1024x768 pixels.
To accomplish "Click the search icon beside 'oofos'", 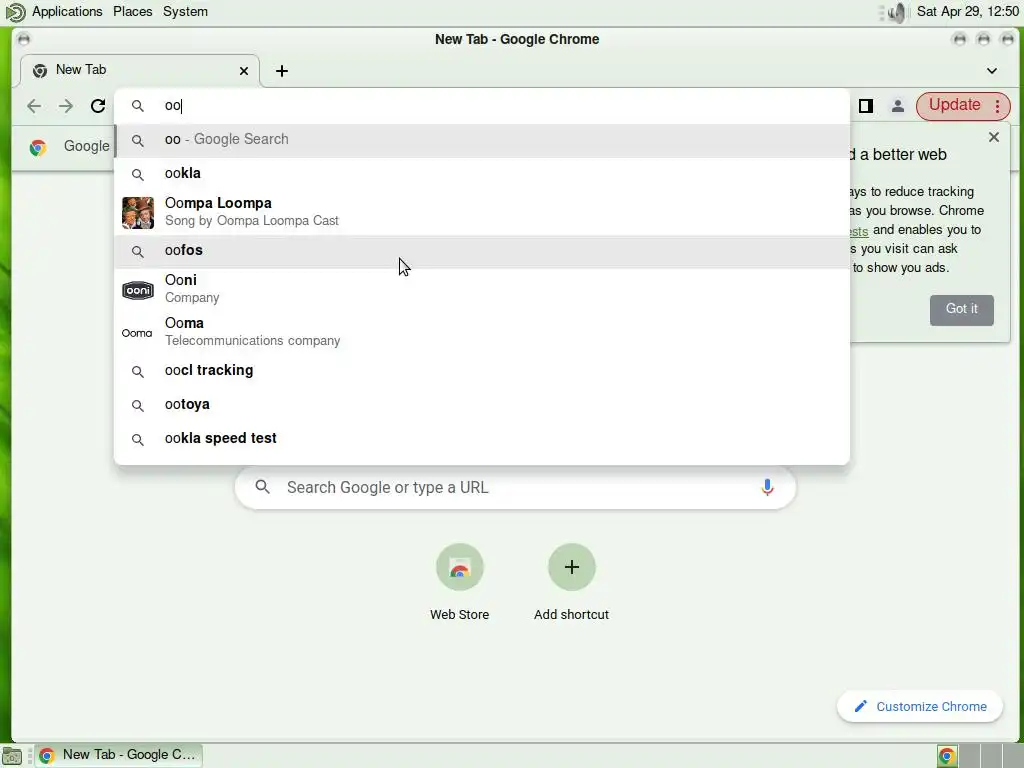I will coord(138,251).
